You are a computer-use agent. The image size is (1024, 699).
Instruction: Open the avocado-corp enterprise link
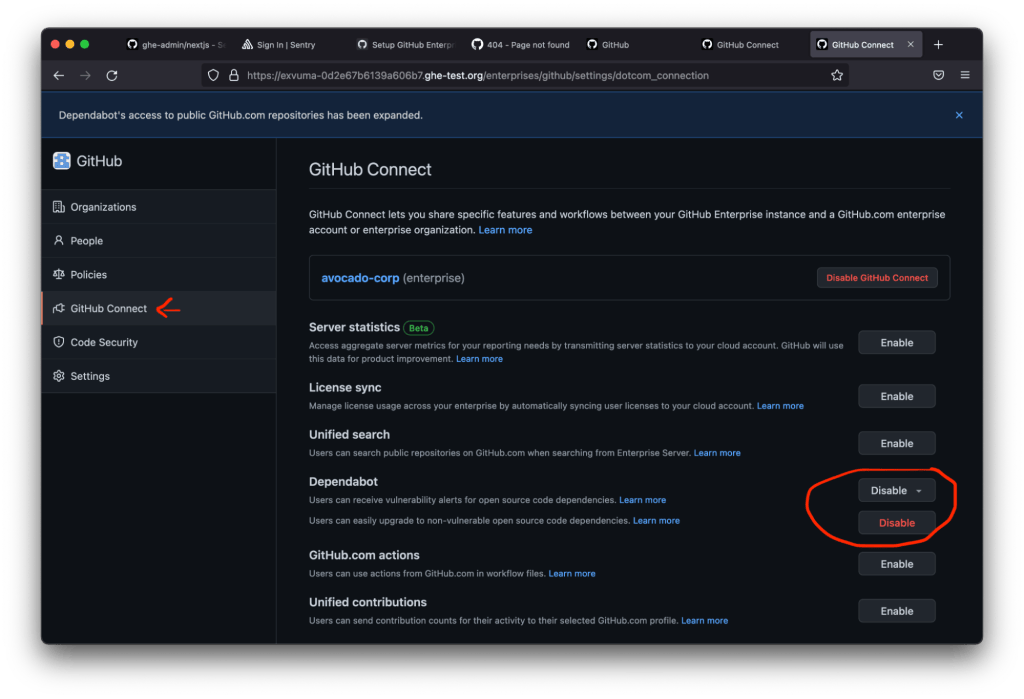(x=360, y=278)
